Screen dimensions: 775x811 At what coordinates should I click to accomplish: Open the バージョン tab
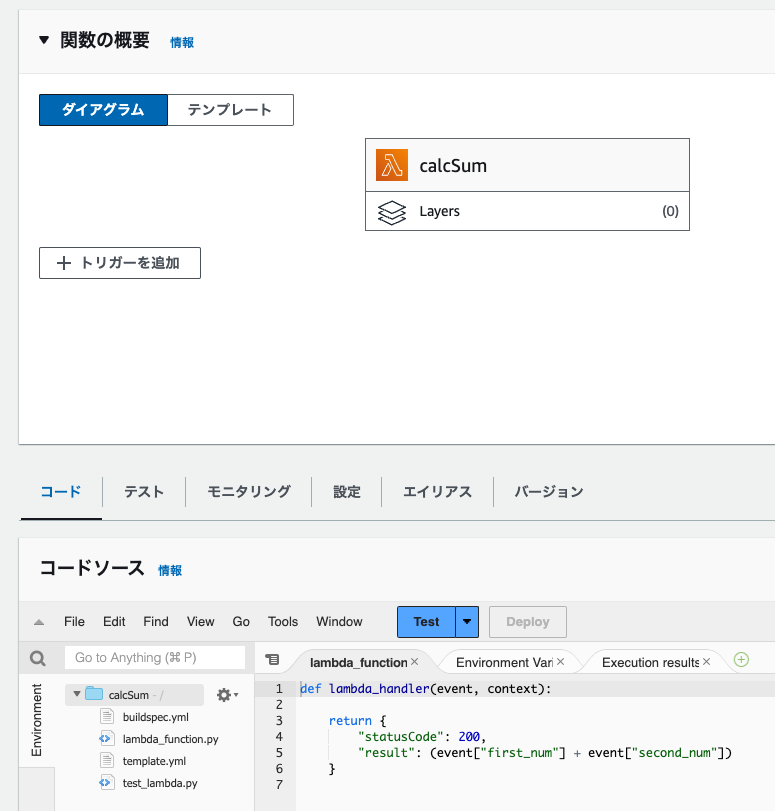pos(549,492)
